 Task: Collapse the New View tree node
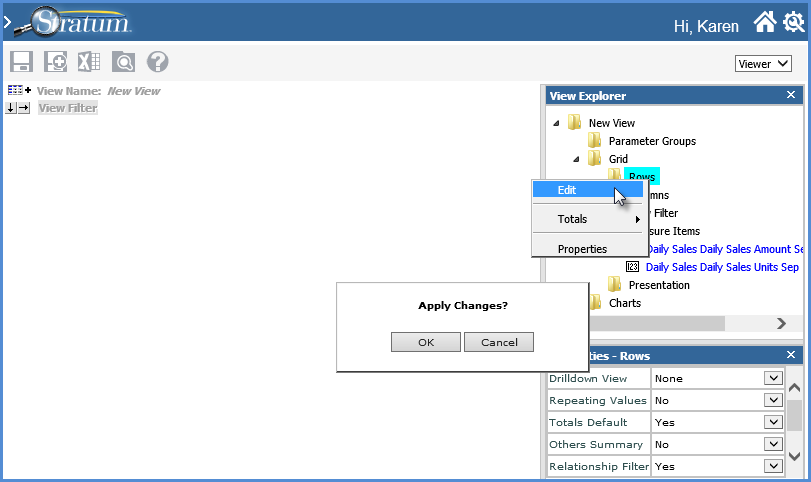[557, 123]
